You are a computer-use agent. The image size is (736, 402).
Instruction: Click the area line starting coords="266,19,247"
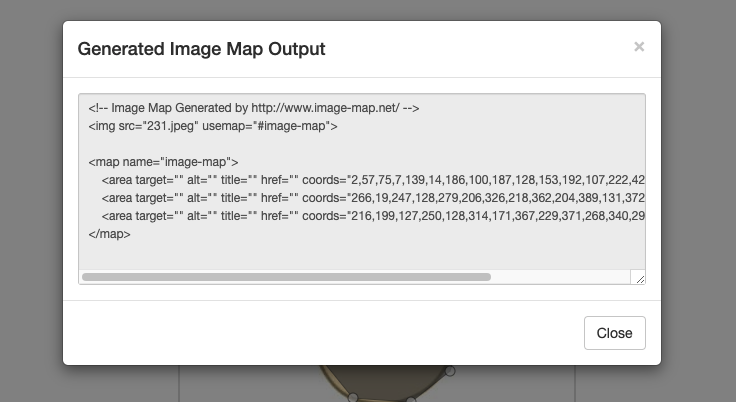tap(373, 198)
